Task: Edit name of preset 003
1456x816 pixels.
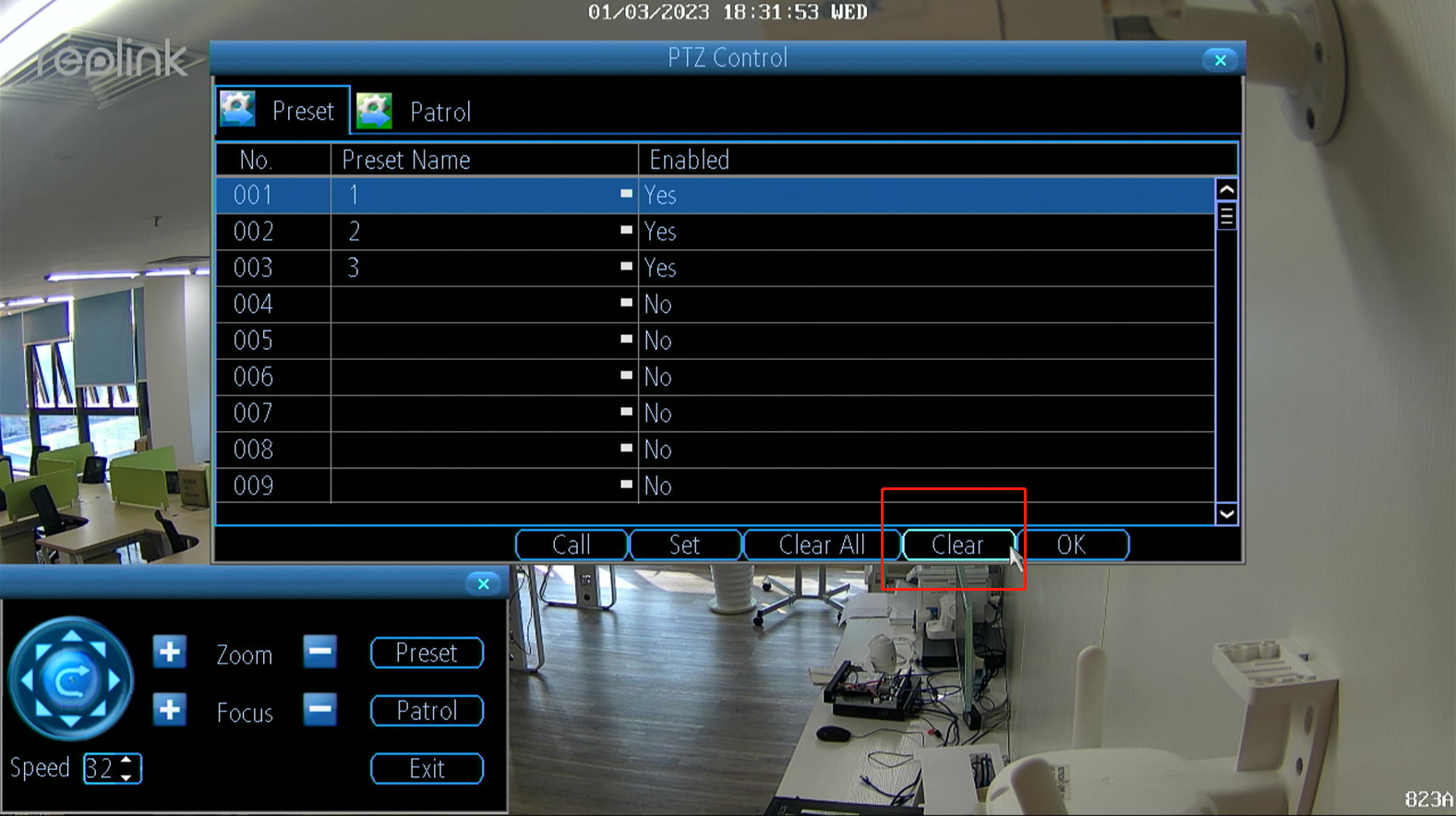Action: point(626,266)
